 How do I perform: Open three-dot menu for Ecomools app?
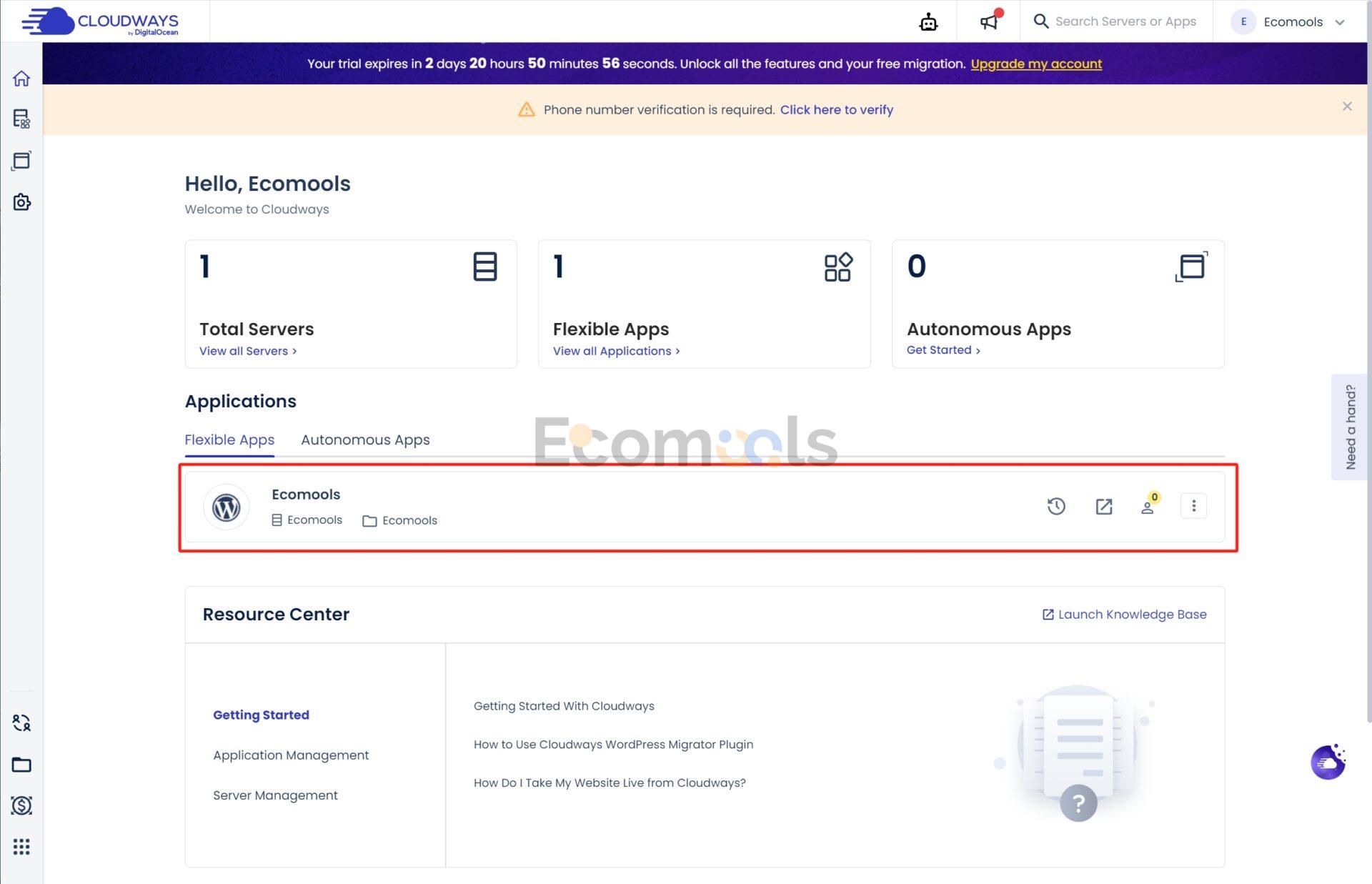[x=1193, y=506]
